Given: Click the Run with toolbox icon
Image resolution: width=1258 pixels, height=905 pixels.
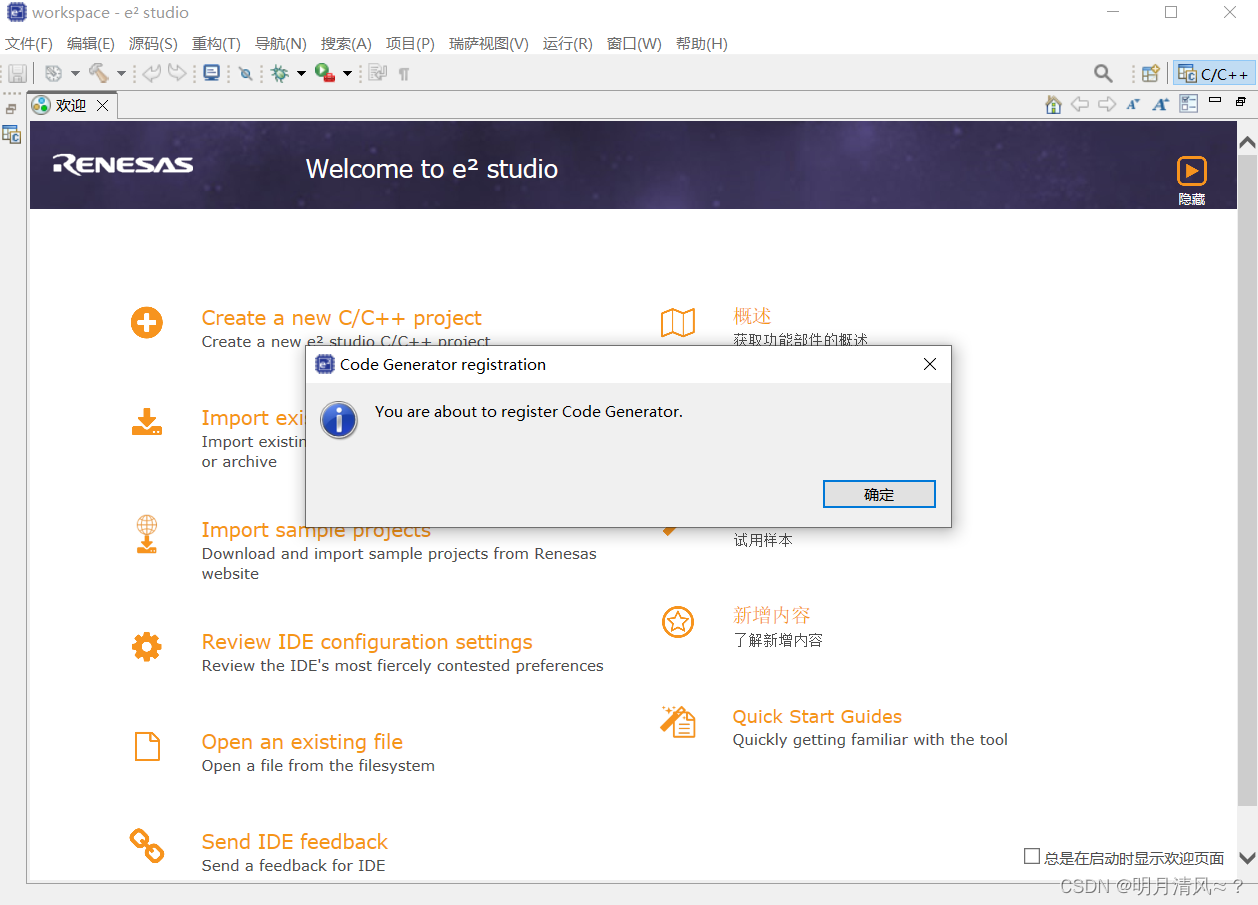Looking at the screenshot, I should 325,73.
